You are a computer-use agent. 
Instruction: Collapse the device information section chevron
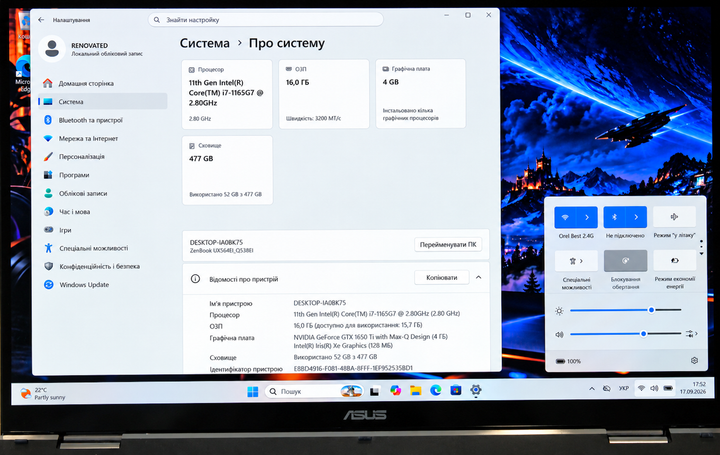pyautogui.click(x=478, y=277)
